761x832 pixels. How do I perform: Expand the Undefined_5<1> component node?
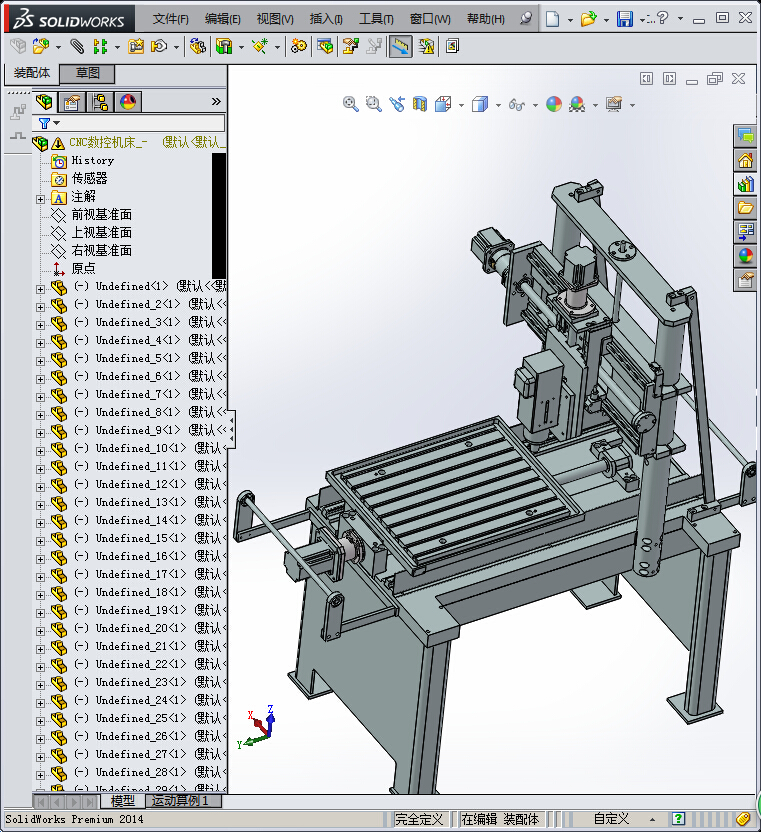(x=41, y=359)
